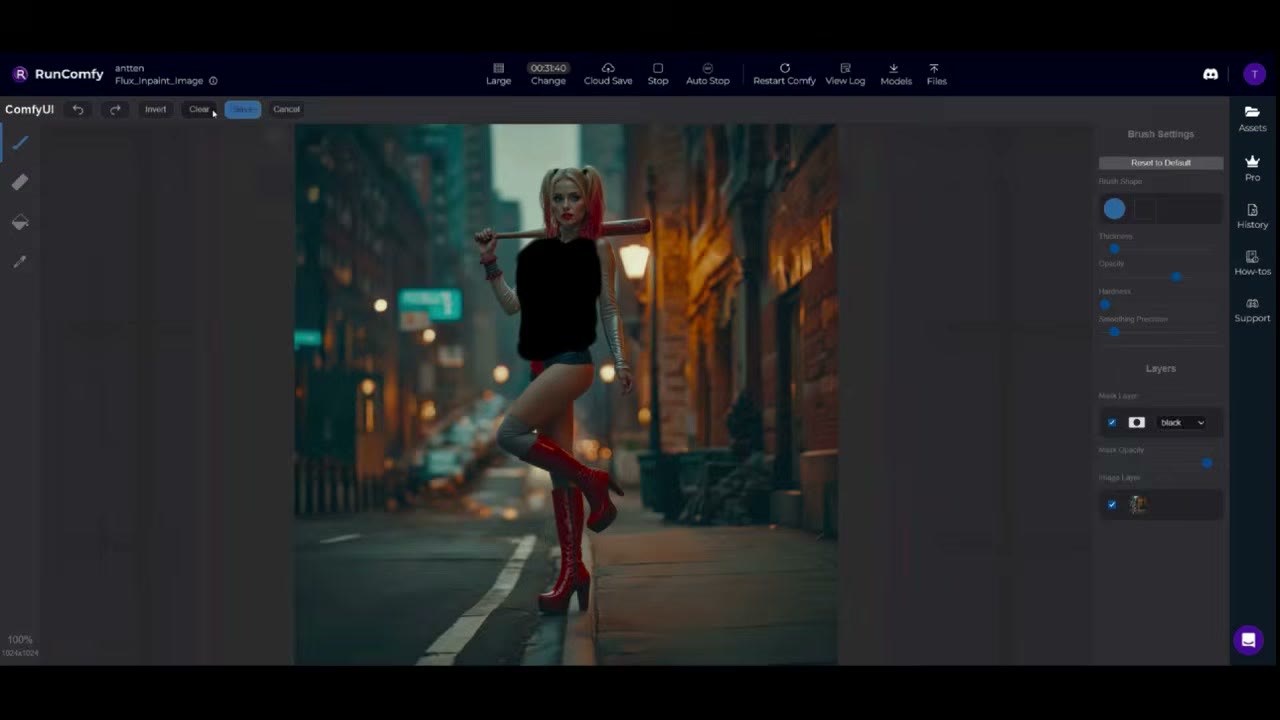Click the image layer thumbnail
Viewport: 1280px width, 720px height.
coord(1137,505)
